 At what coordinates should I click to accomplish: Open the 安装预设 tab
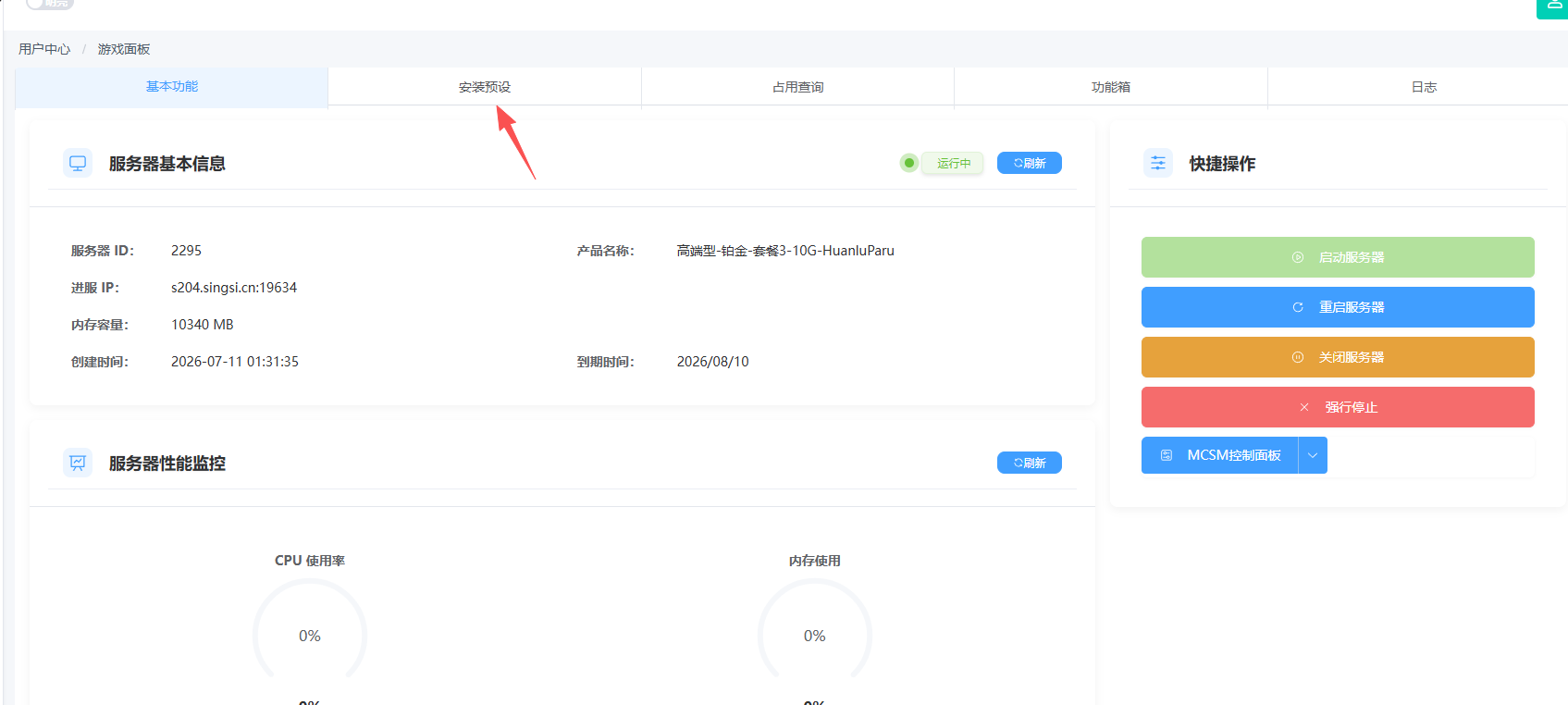pyautogui.click(x=485, y=87)
